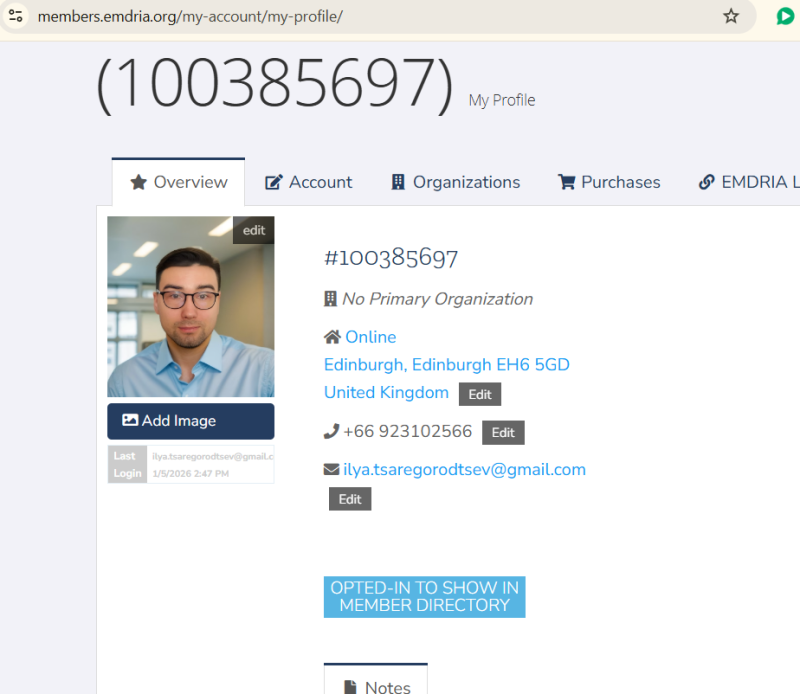Click the green extension icon beside the address bar
800x694 pixels.
click(x=785, y=16)
